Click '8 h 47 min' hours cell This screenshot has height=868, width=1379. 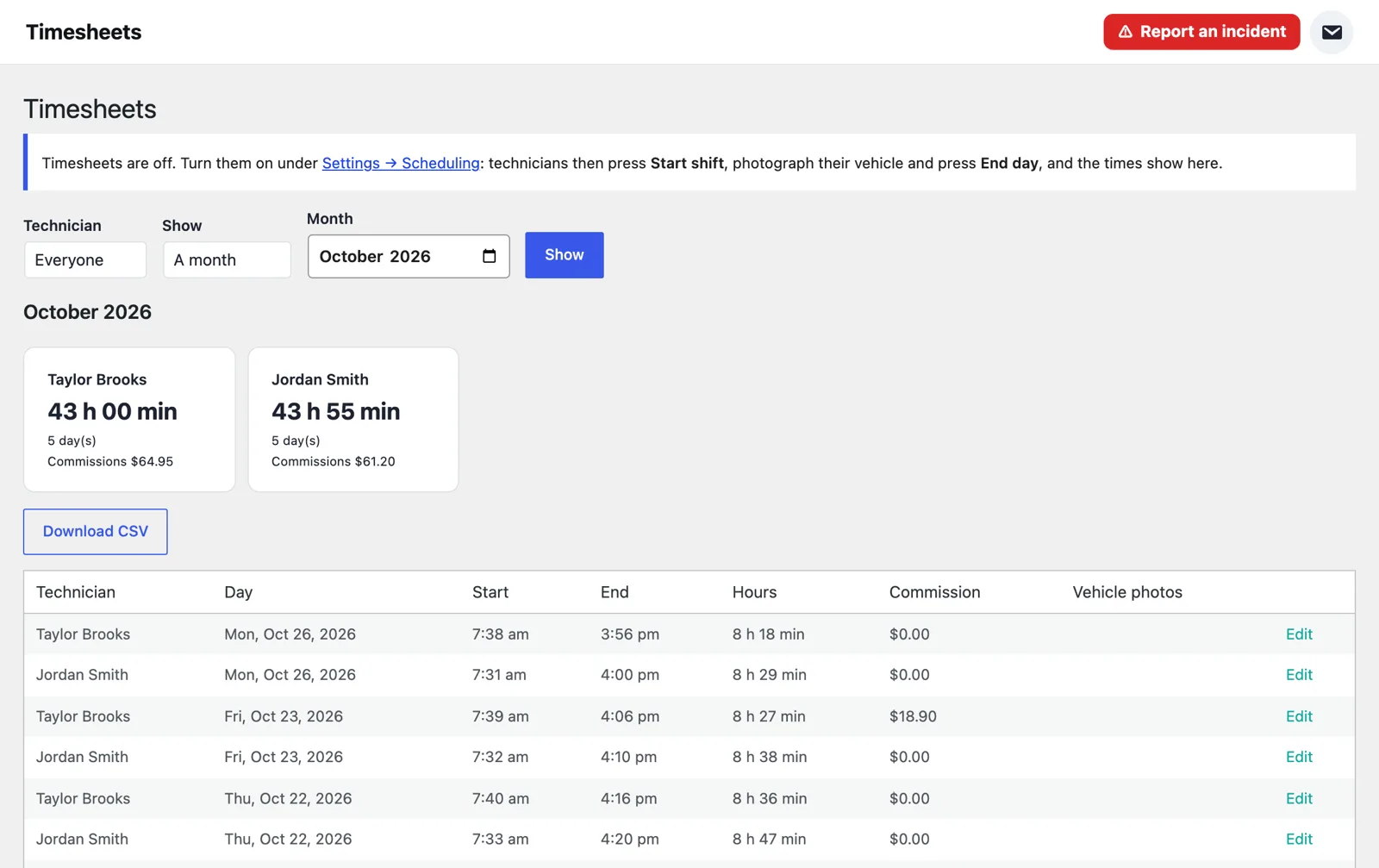click(x=770, y=839)
